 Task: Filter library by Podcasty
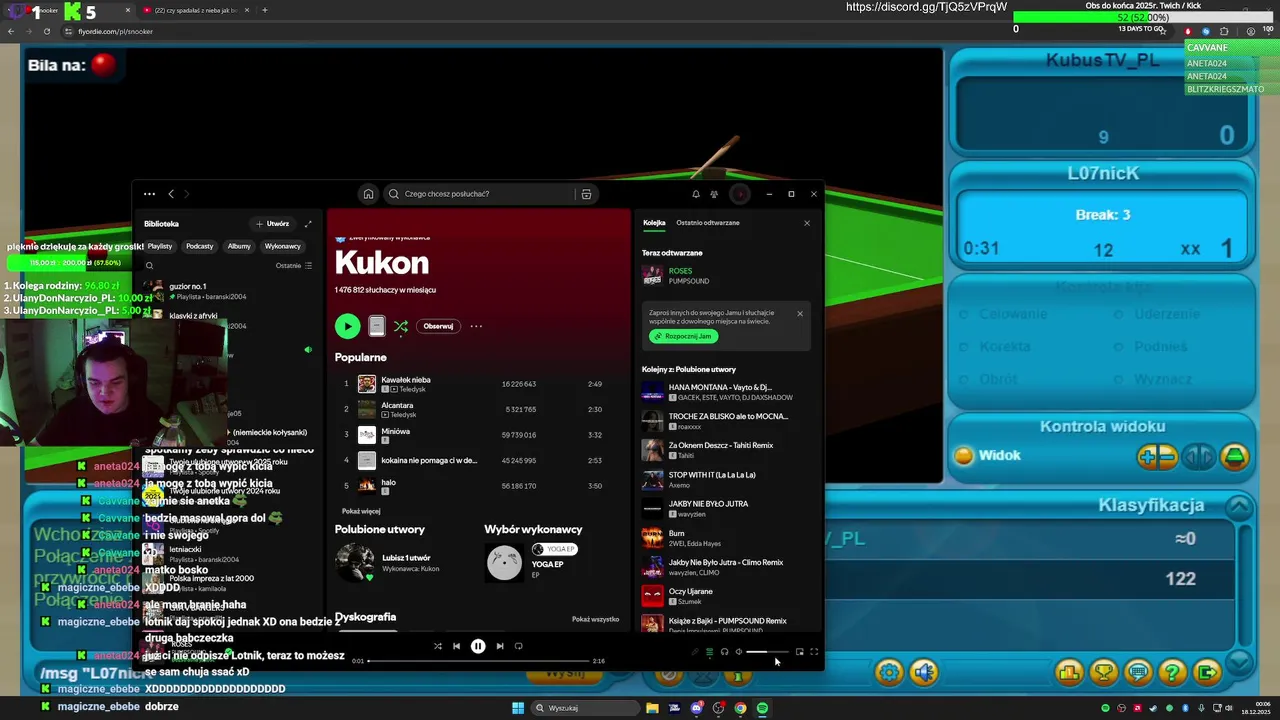(199, 246)
